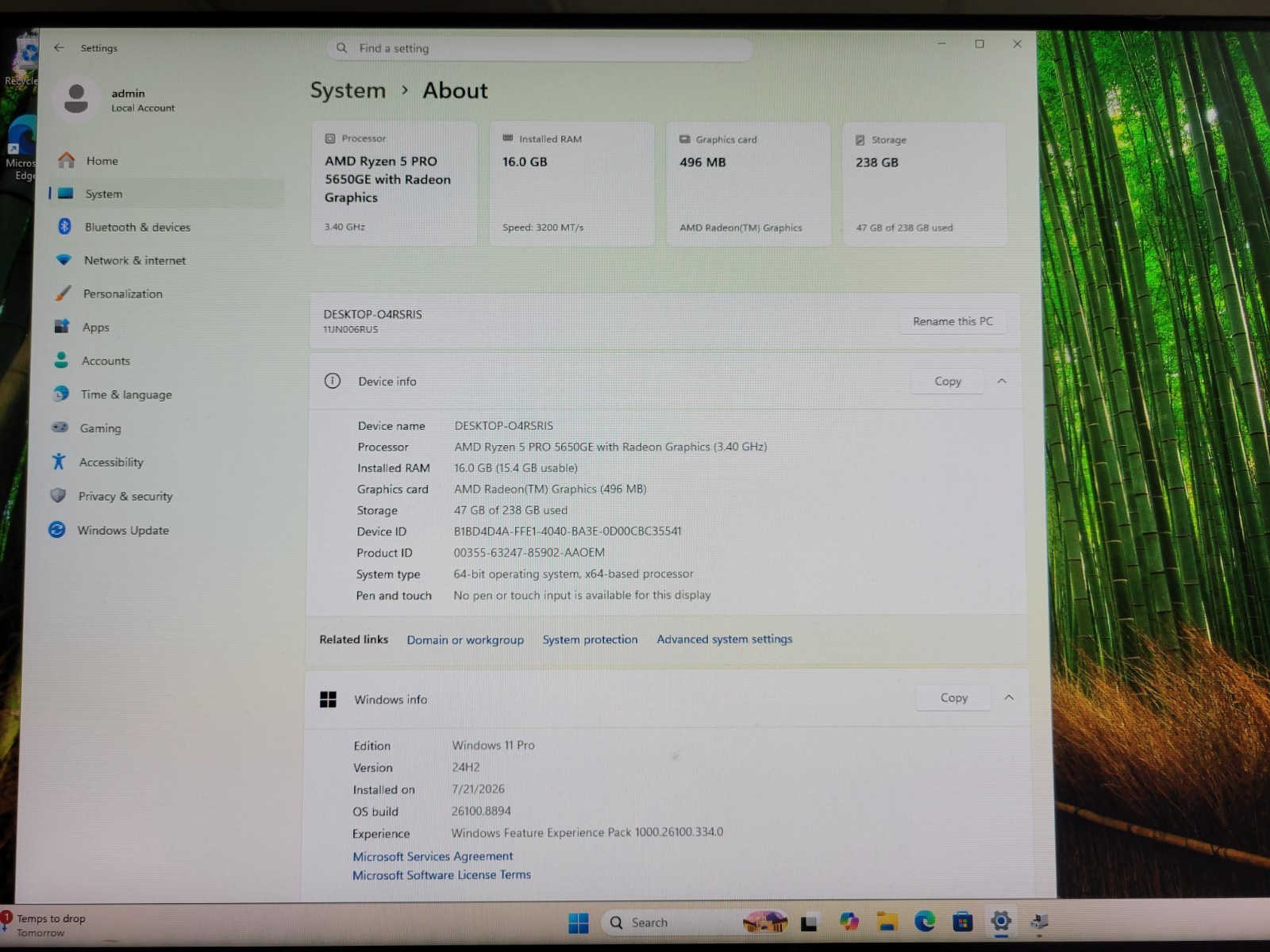Click the Edition value Windows 11 Pro
The width and height of the screenshot is (1270, 952).
(x=493, y=745)
